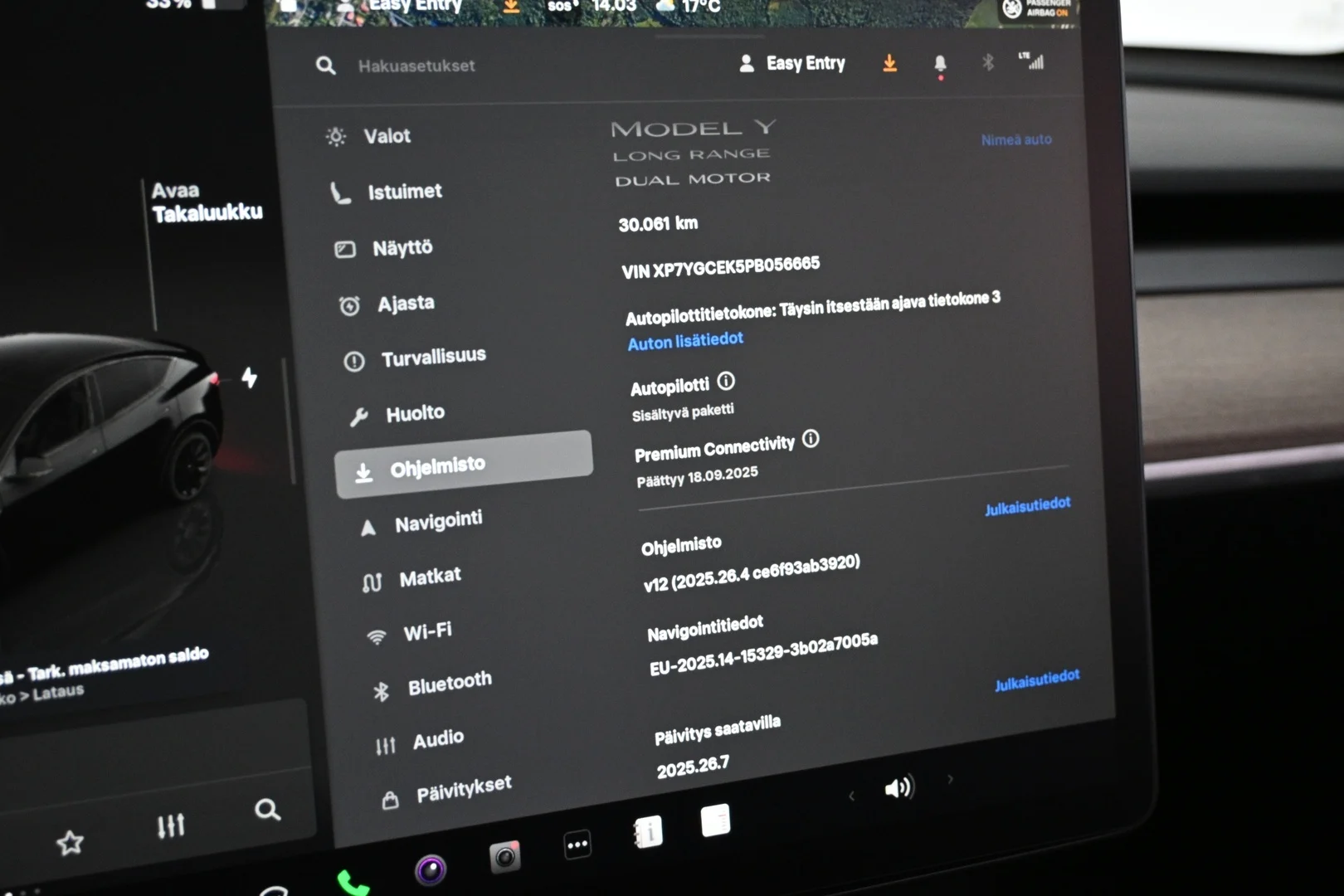The image size is (1344, 896).
Task: Open the Huolto service menu
Action: tap(397, 414)
